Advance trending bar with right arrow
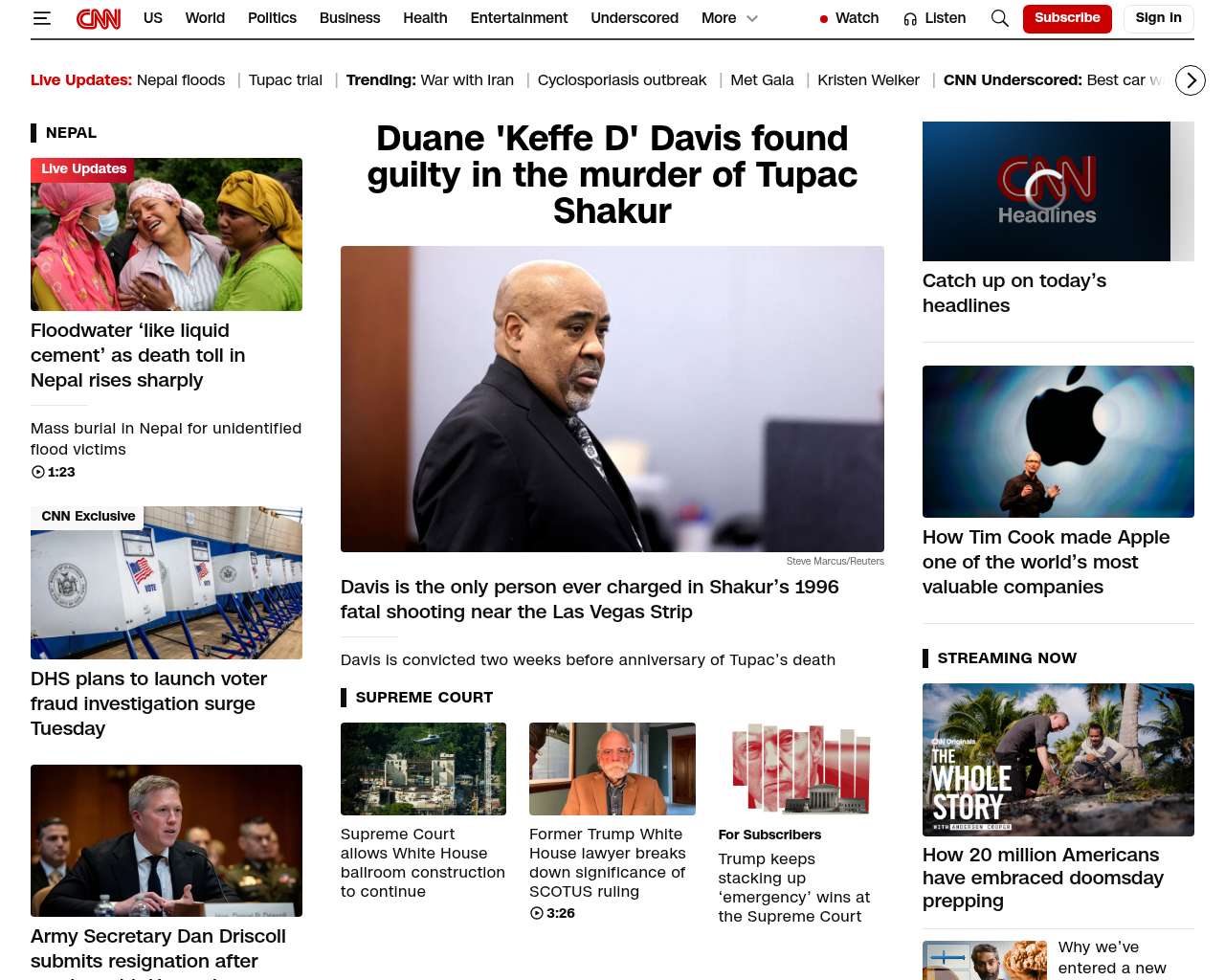Image resolution: width=1225 pixels, height=980 pixels. click(x=1191, y=80)
